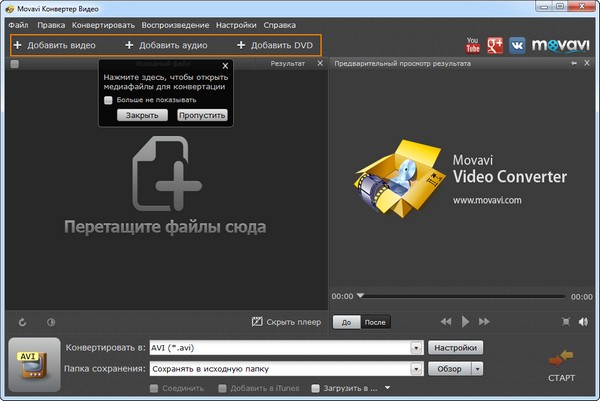This screenshot has height=401, width=600.
Task: Click the preview seek bar
Action: 465,296
